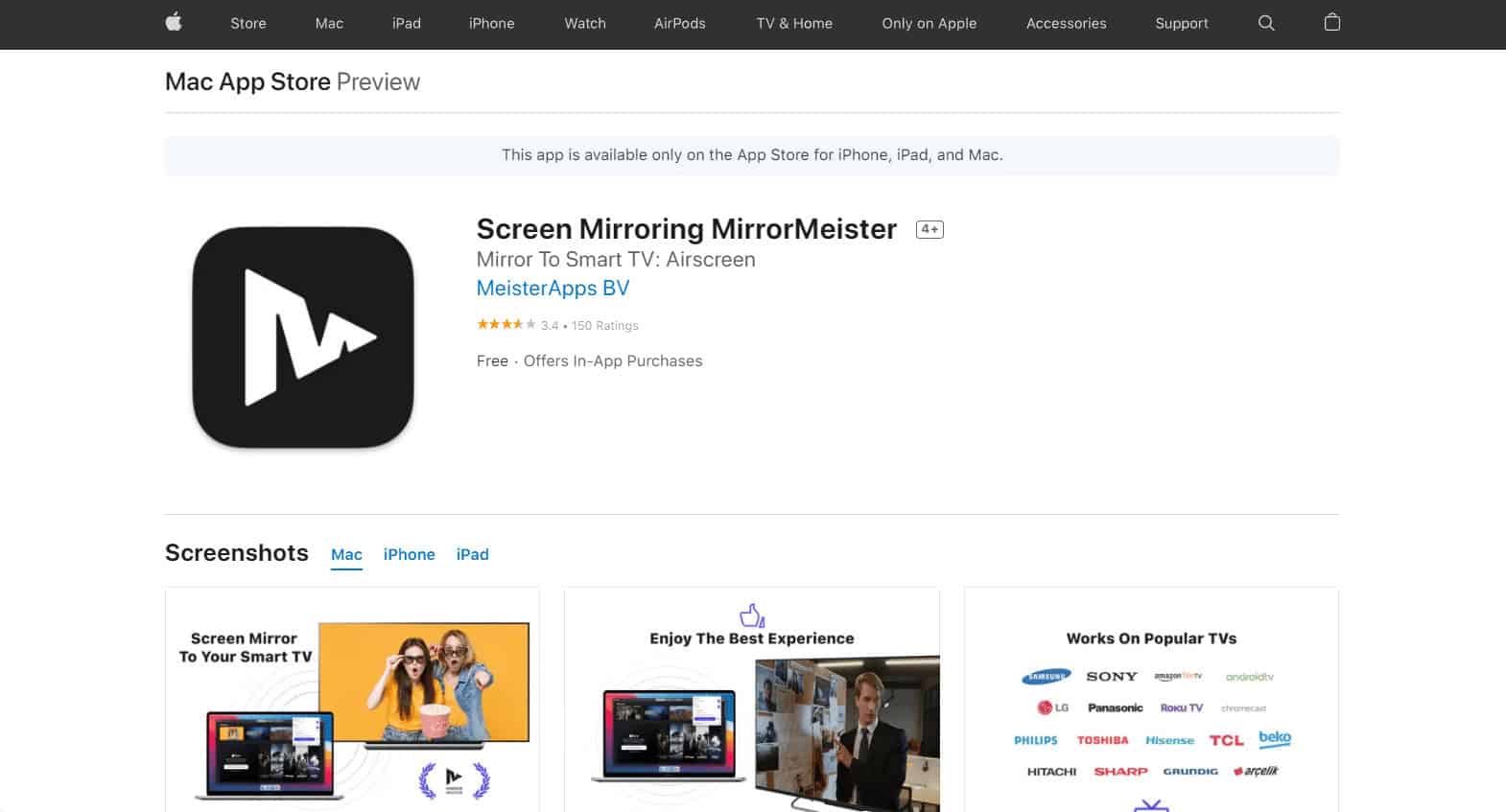Click the subtitle Mirror To Smart TV: Airscreen
Screen dimensions: 1506x812
(x=616, y=260)
